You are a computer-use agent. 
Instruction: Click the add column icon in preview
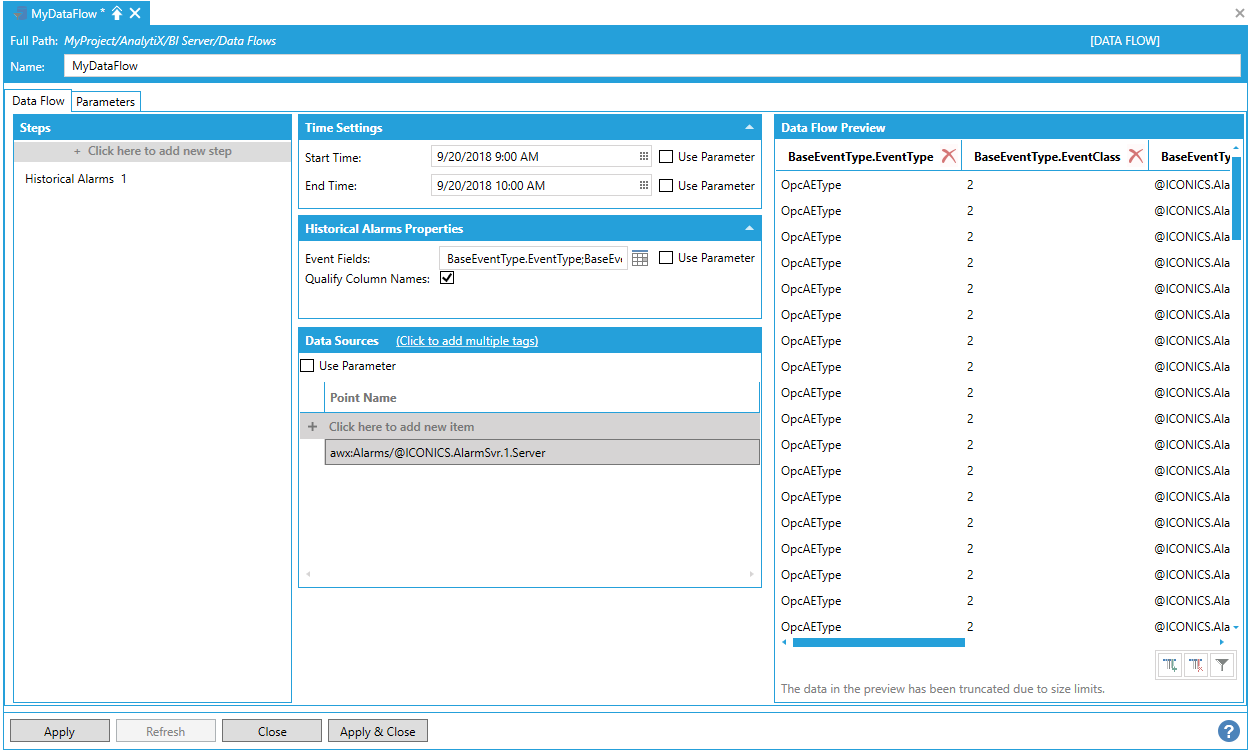pyautogui.click(x=1170, y=665)
